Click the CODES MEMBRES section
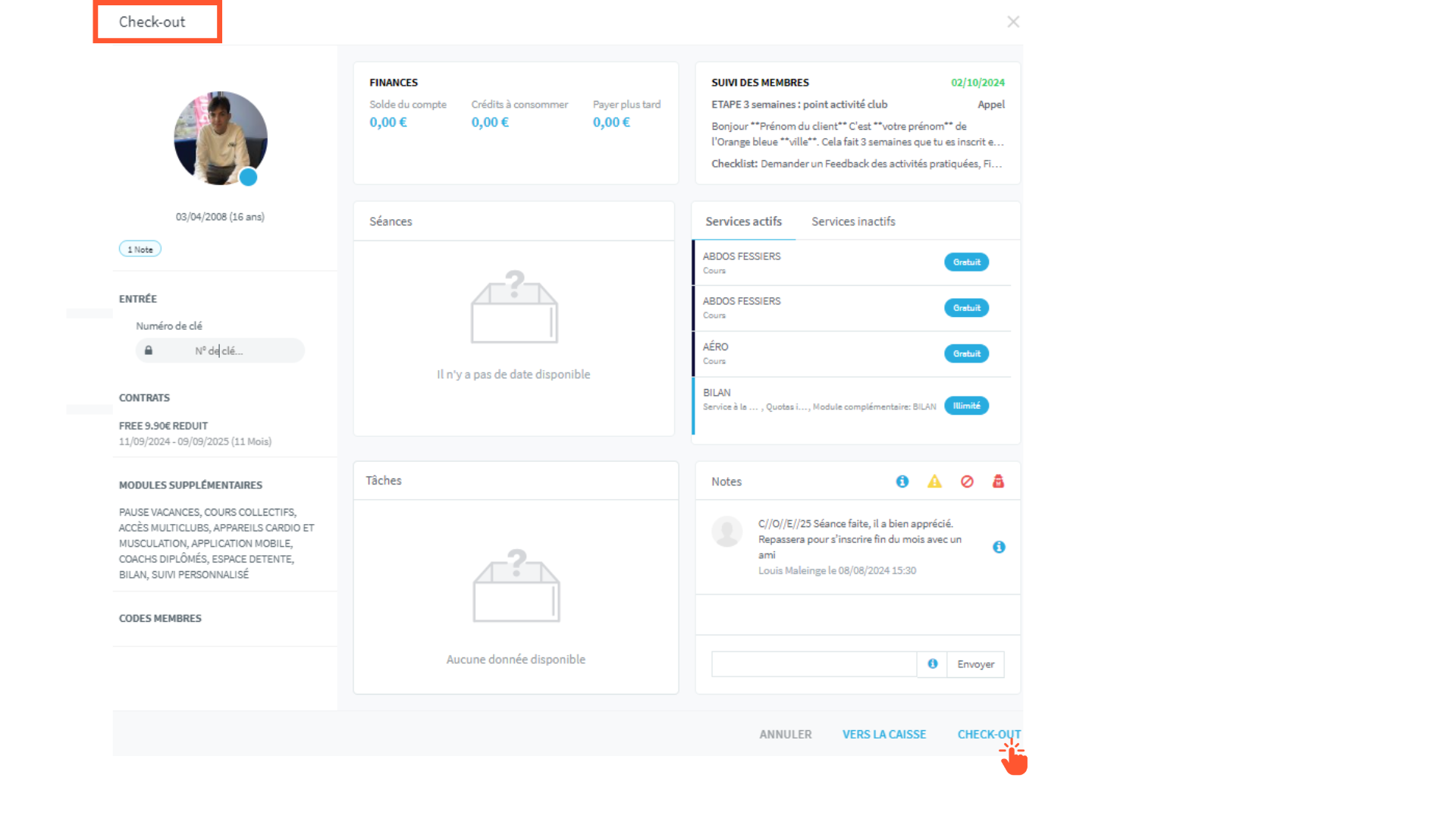This screenshot has height=819, width=1456. (160, 619)
